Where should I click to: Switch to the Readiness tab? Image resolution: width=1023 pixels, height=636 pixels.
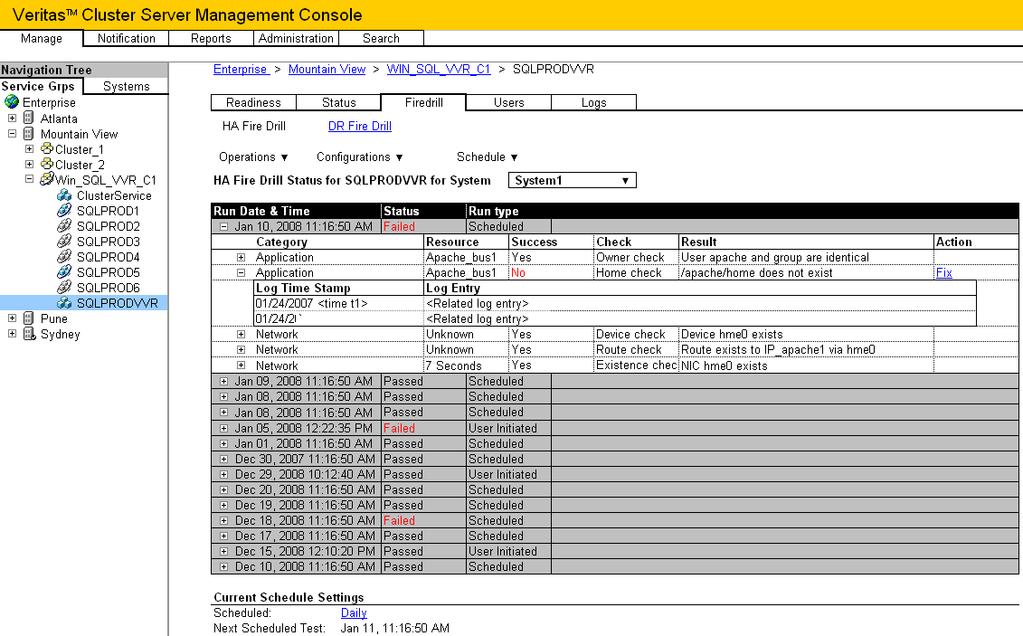pyautogui.click(x=253, y=102)
